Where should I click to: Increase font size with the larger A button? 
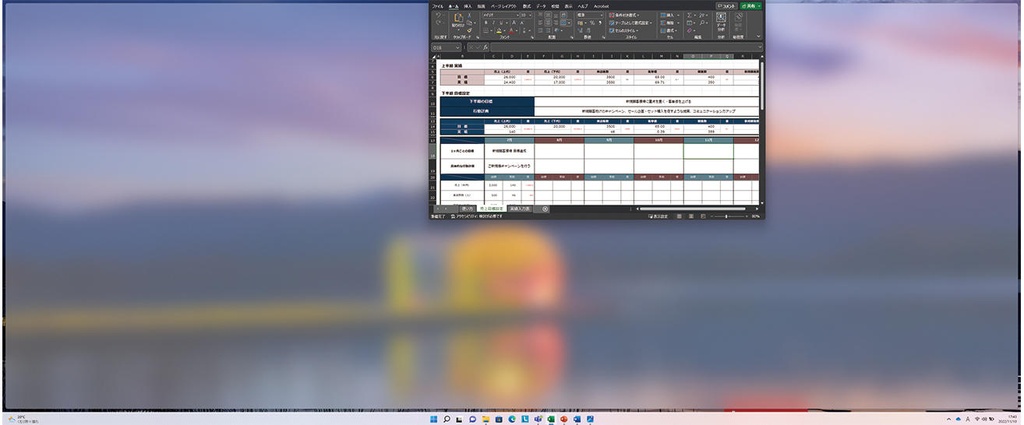[x=514, y=23]
